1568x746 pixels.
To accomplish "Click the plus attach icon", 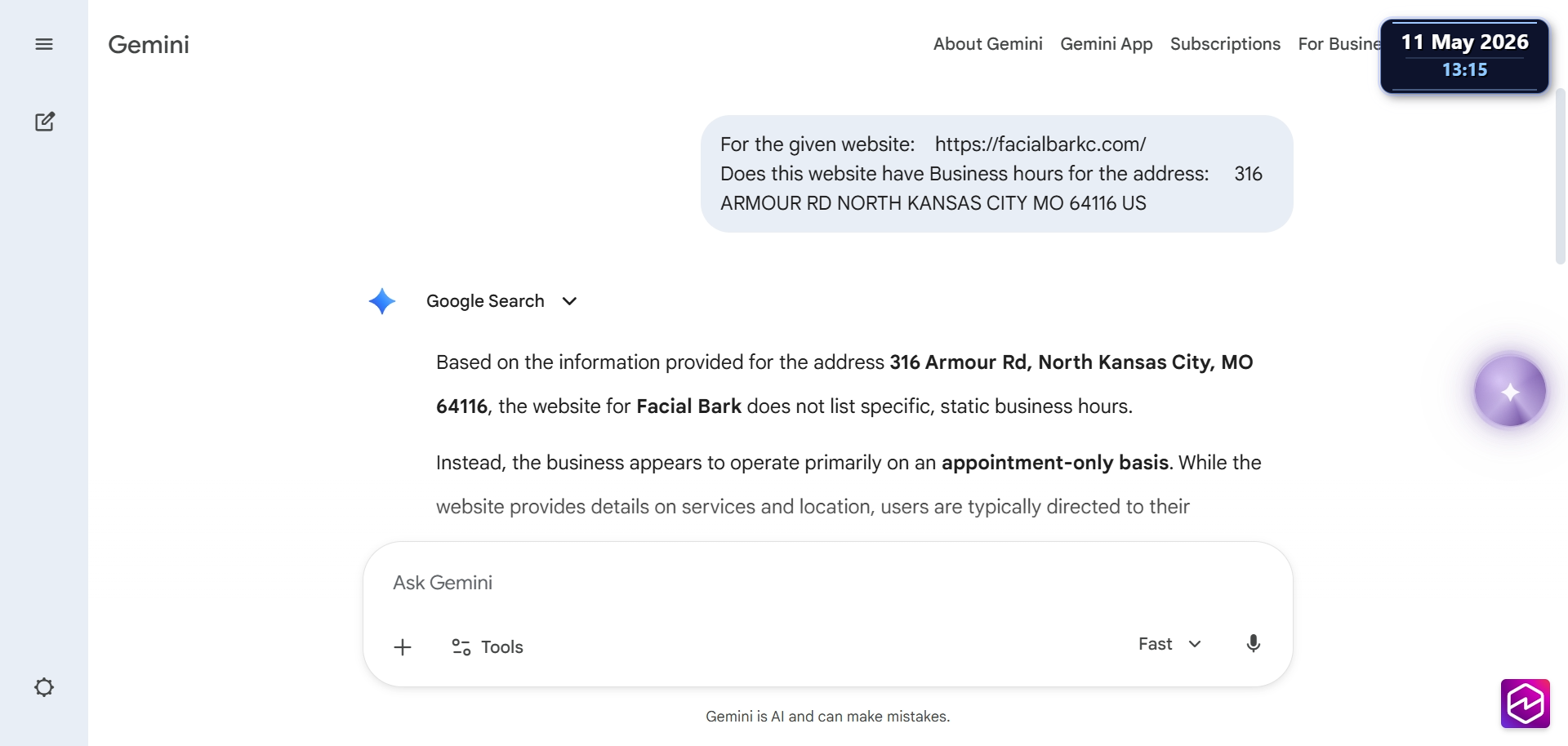I will coord(403,647).
